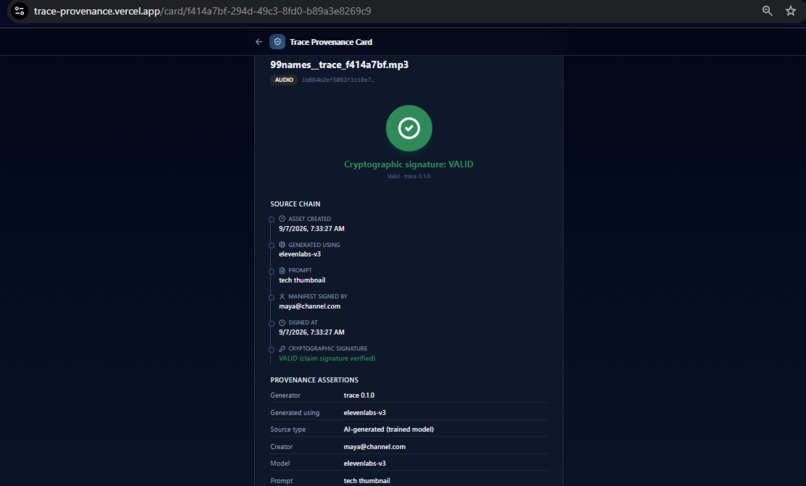Screen dimensions: 806x486
Task: Click maya@channel.com under Manifest Signed By
Action: 309,307
